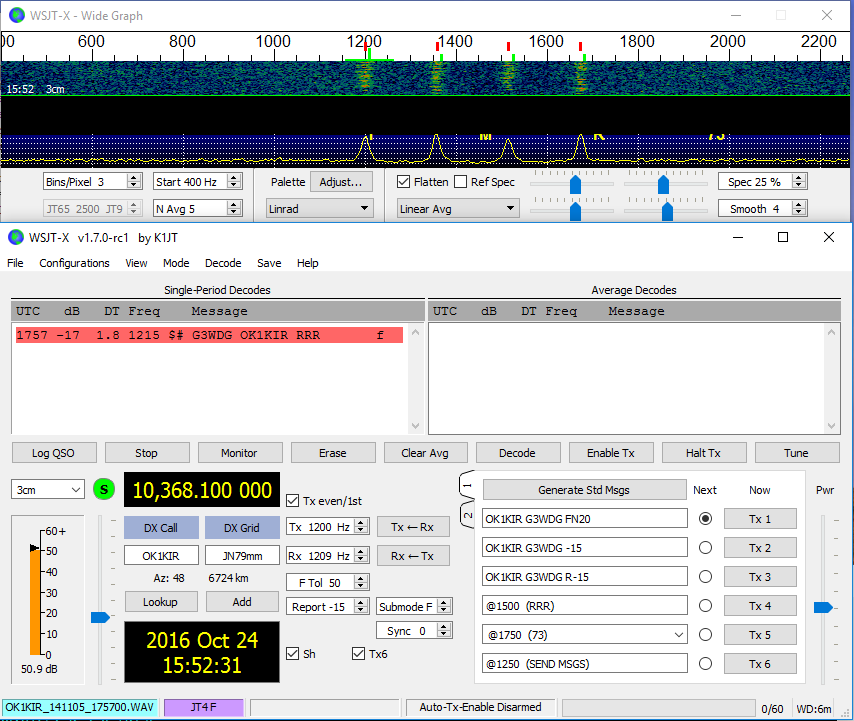This screenshot has width=854, height=721.
Task: Open the Mode menu
Action: (x=176, y=263)
